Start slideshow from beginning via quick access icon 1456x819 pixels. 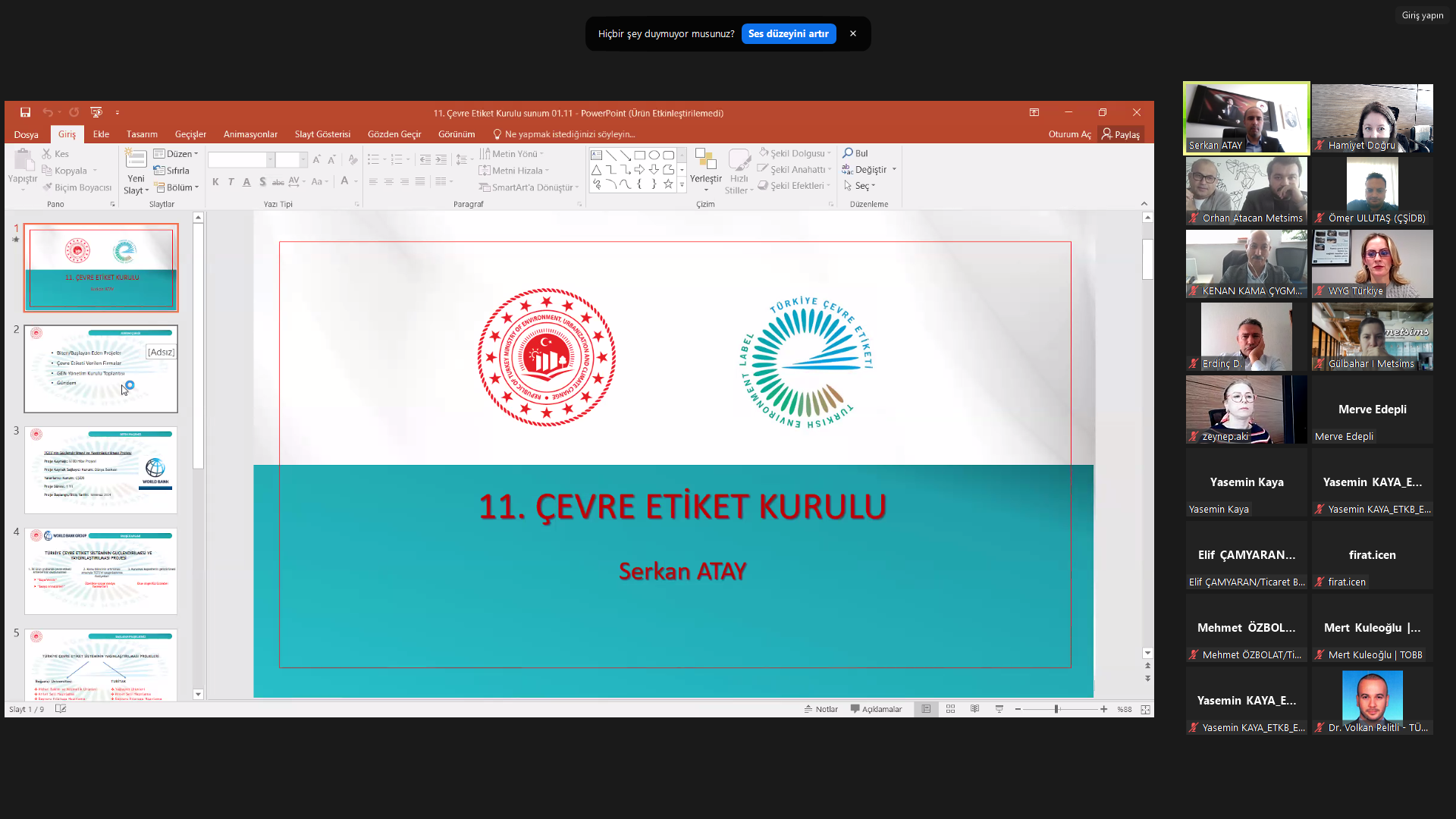96,112
